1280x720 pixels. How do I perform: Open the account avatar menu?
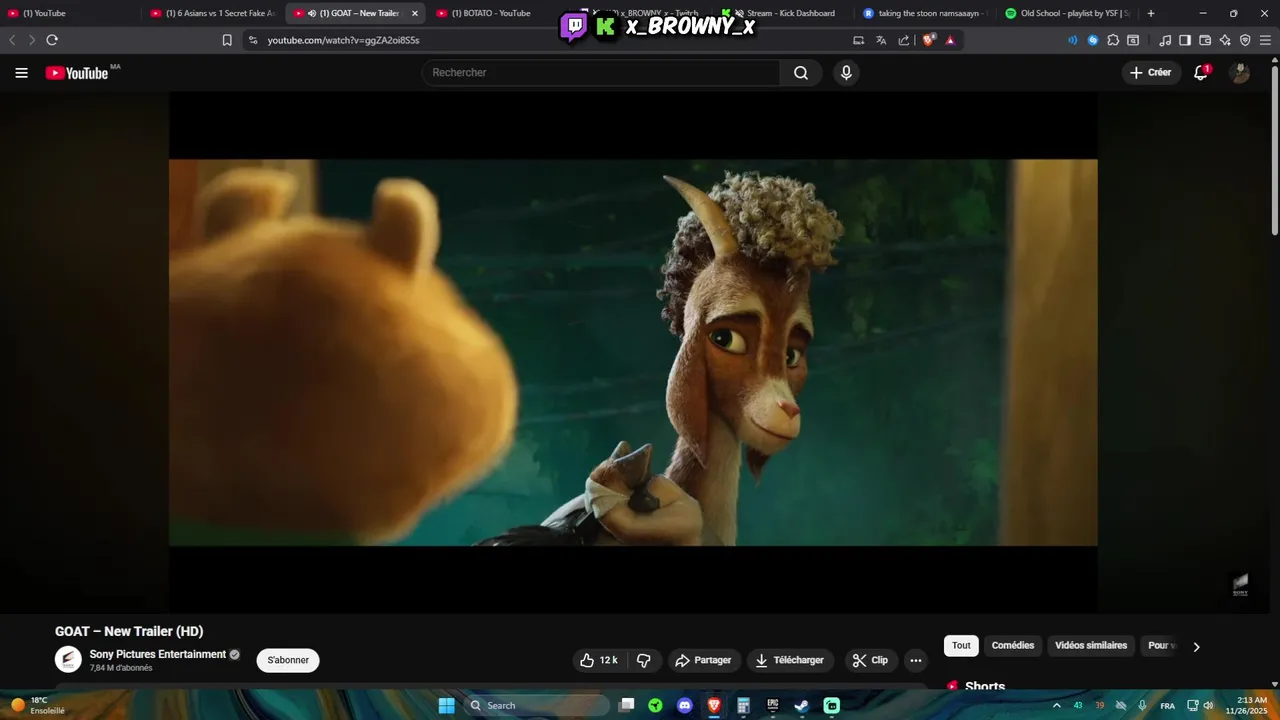[1240, 73]
